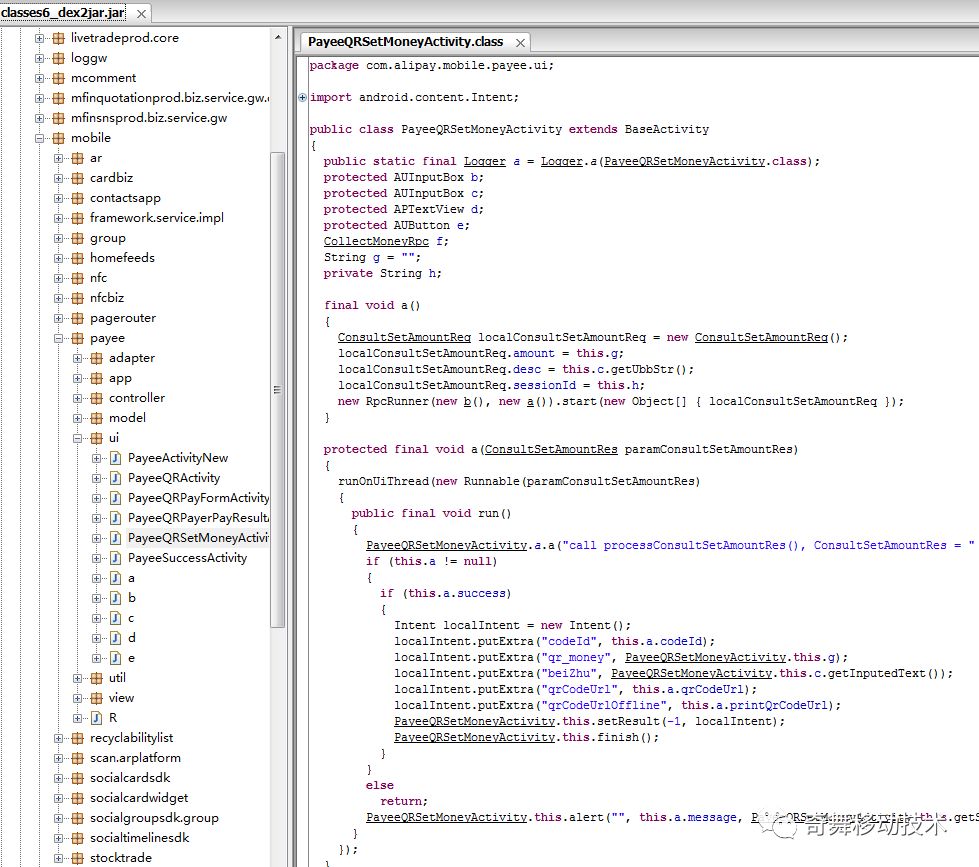Click the PayeeQRActivity class file icon

pos(116,478)
